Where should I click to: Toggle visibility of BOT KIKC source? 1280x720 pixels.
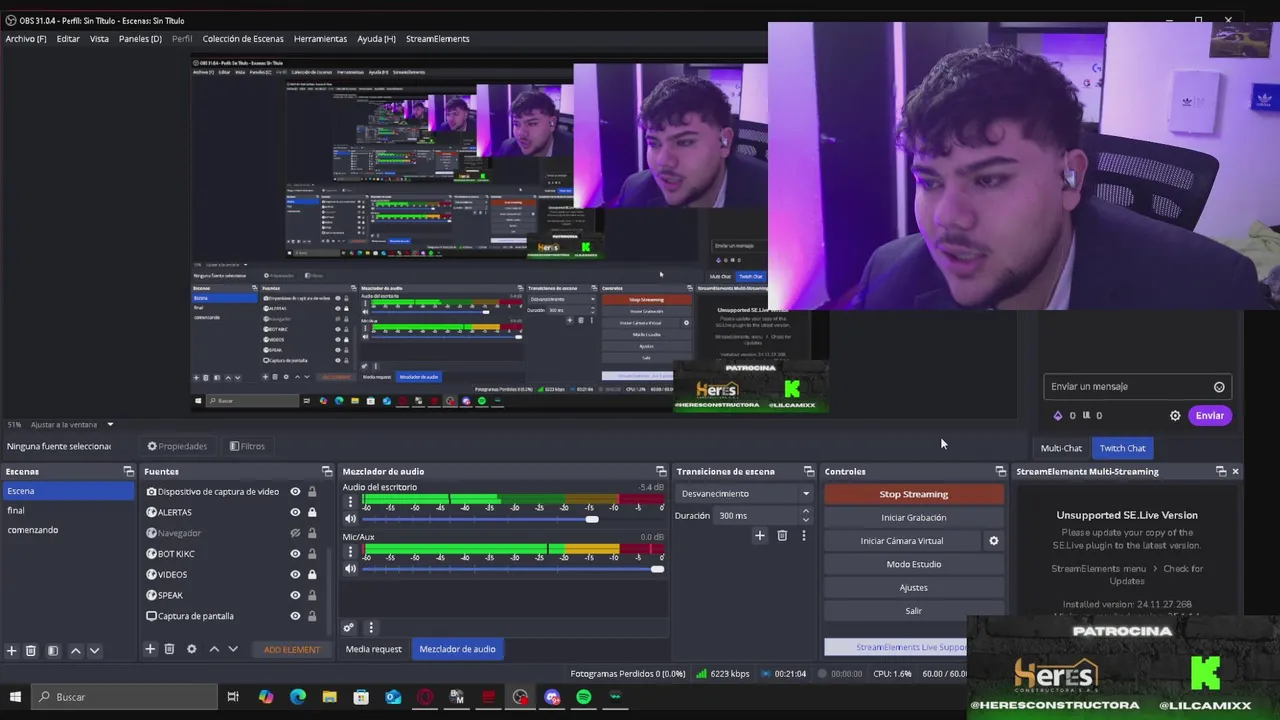pos(295,554)
